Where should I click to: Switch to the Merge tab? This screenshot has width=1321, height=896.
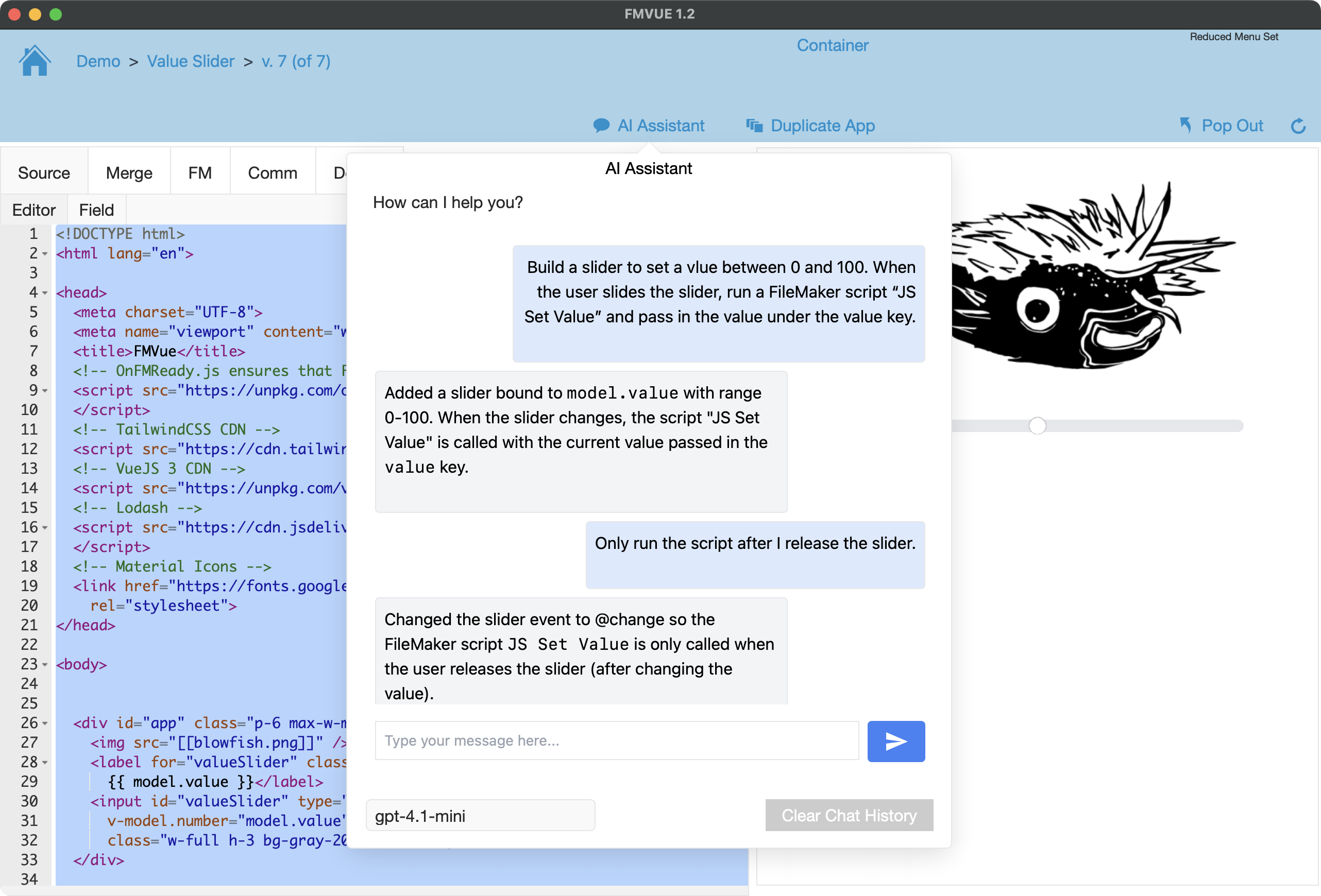(x=129, y=173)
